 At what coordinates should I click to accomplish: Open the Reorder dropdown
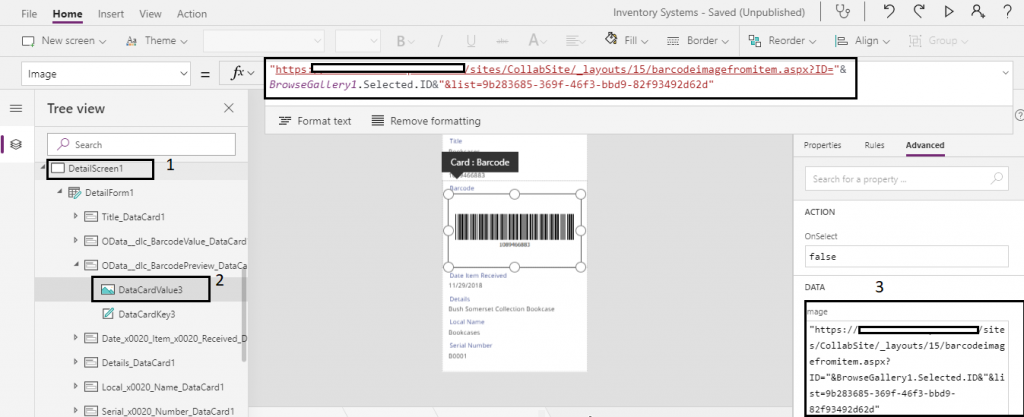tap(782, 40)
